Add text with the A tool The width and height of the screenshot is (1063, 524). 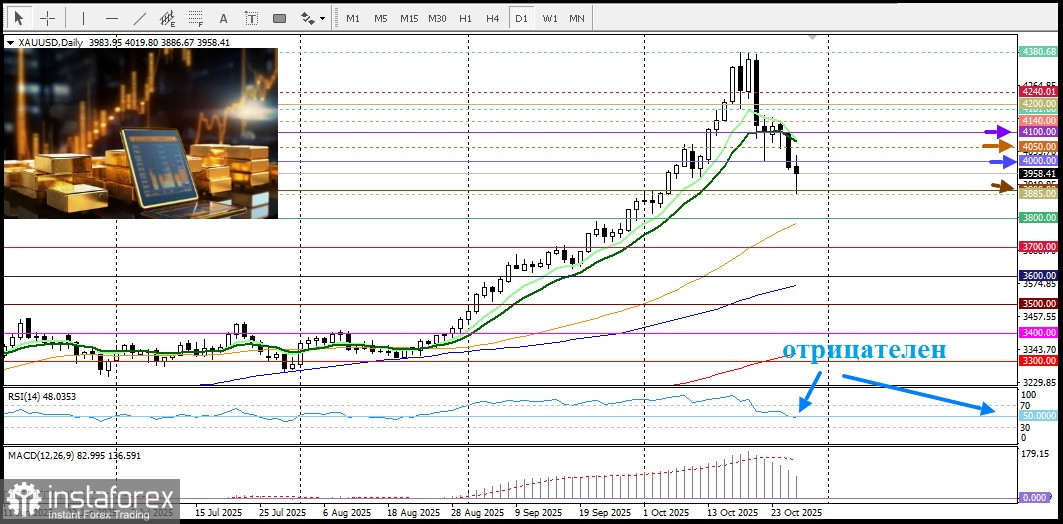coord(223,18)
